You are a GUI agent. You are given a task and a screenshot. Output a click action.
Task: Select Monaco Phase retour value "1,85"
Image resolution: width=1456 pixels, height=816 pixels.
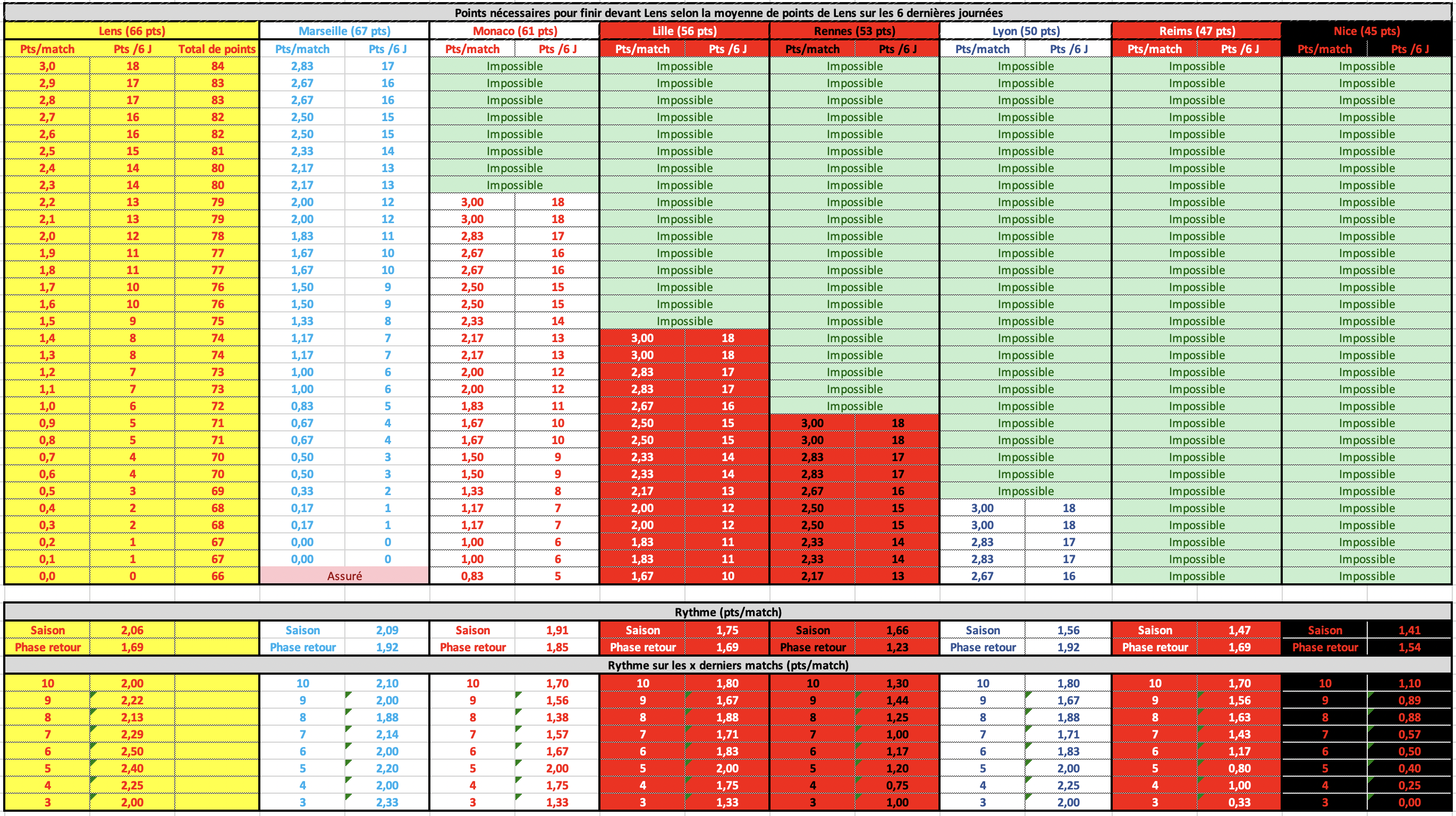557,647
